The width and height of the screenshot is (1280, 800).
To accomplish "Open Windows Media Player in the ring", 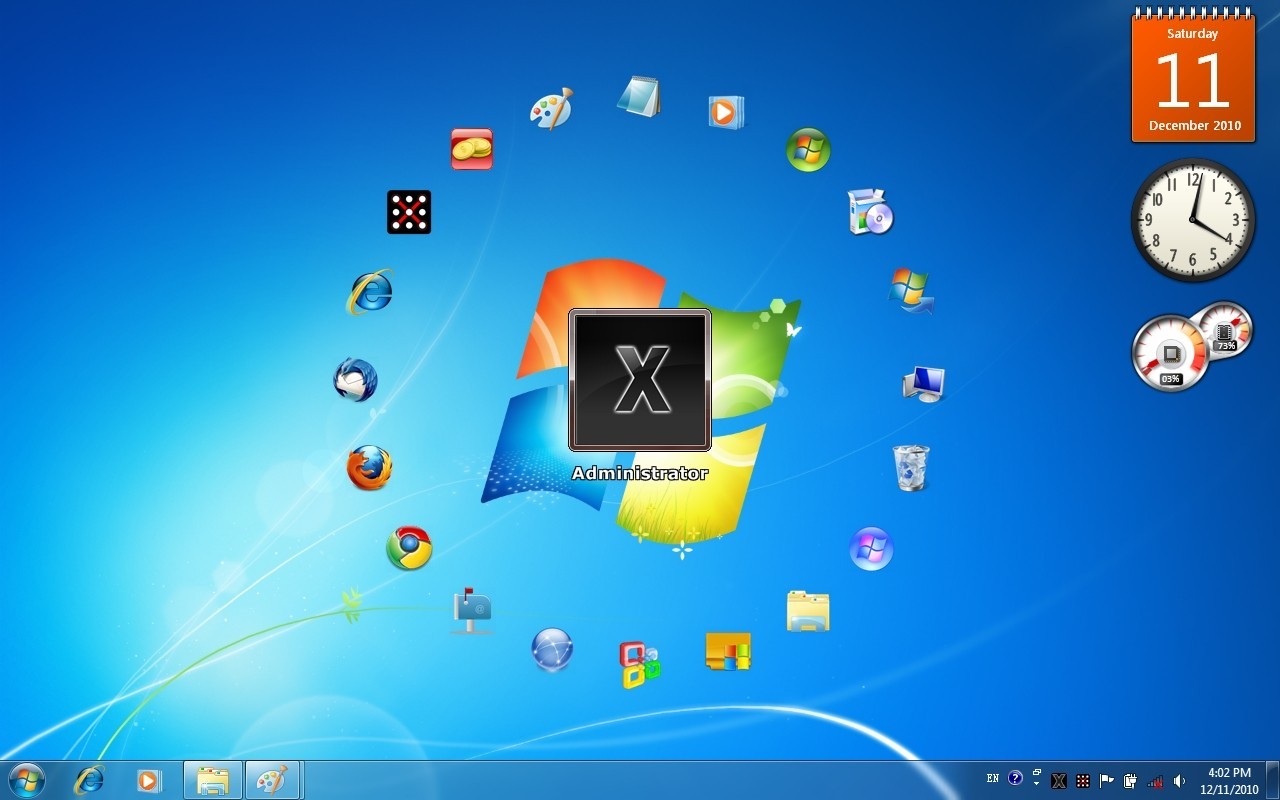I will (x=724, y=112).
